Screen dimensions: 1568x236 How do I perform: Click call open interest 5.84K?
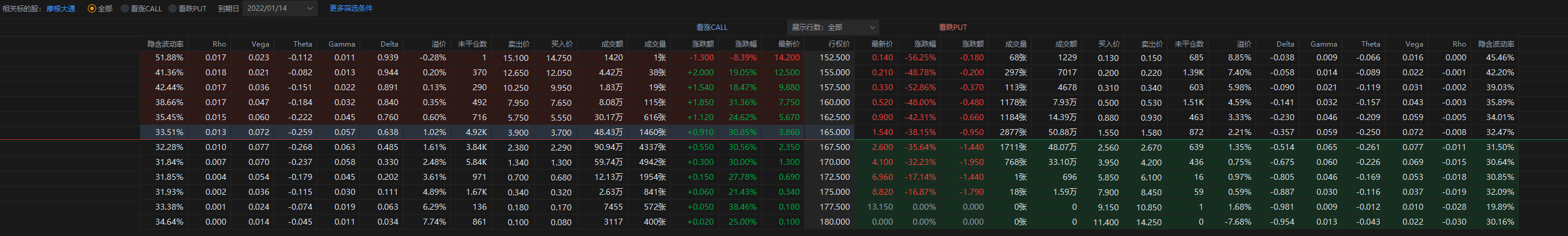(476, 162)
